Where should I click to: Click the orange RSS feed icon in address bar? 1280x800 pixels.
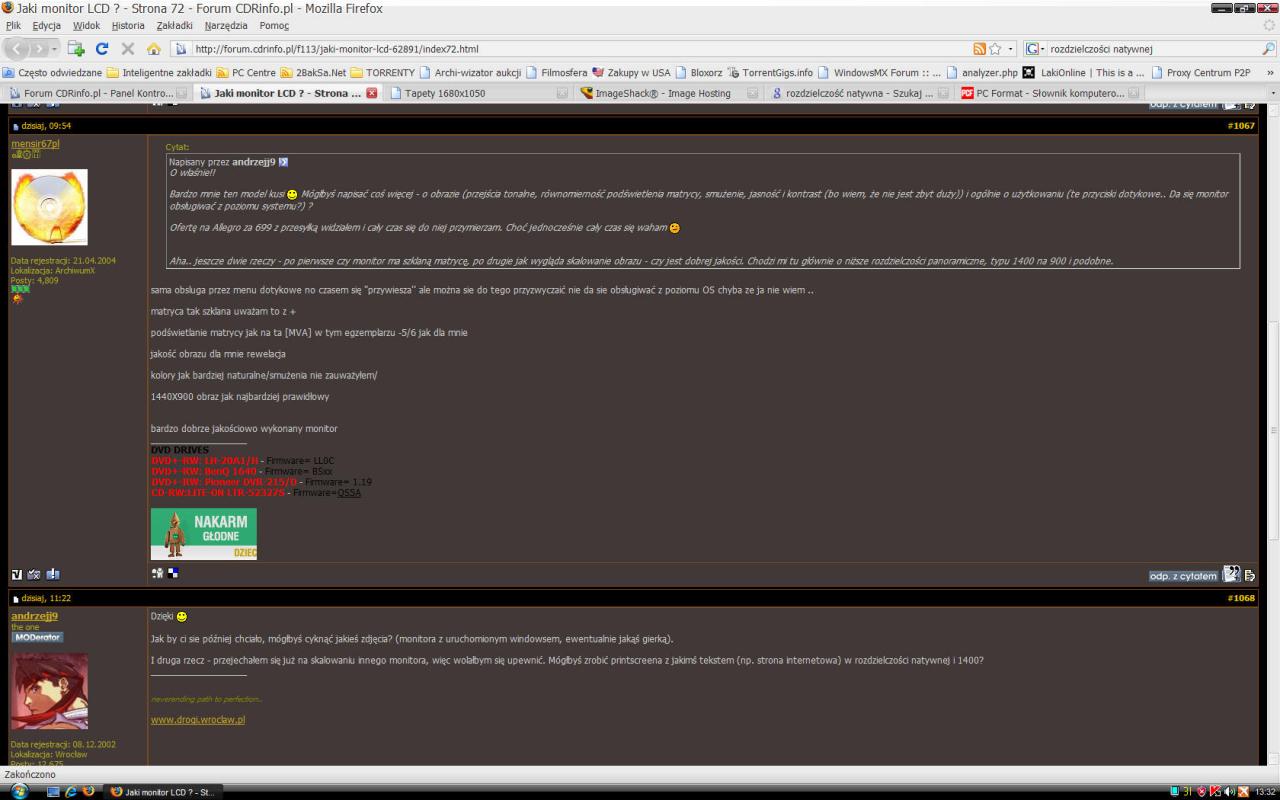coord(981,48)
